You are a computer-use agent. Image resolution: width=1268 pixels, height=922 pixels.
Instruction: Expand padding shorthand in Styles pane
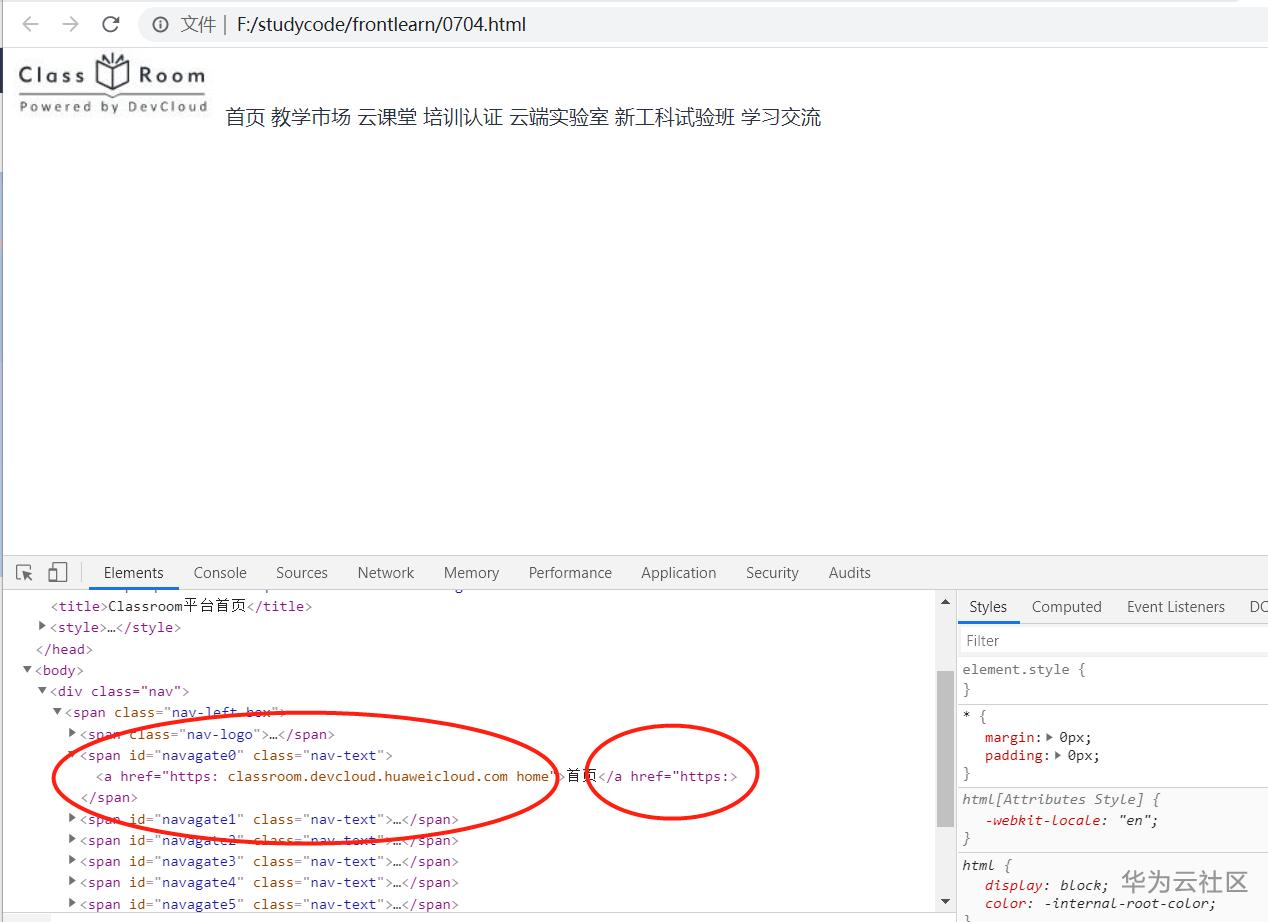1060,755
